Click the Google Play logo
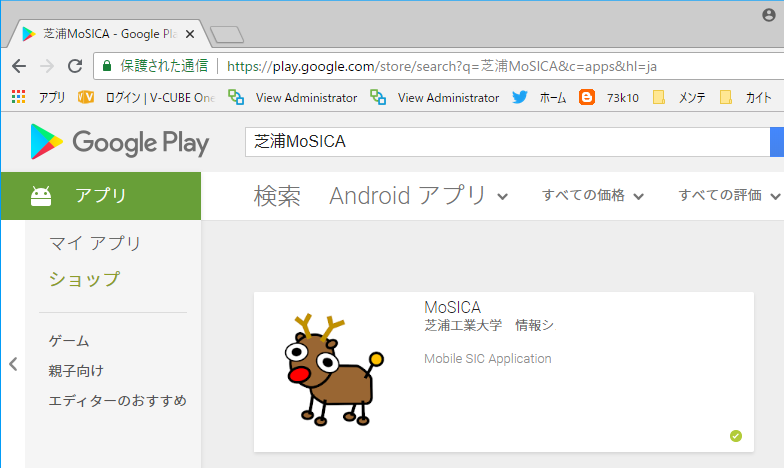This screenshot has width=784, height=468. coord(120,142)
